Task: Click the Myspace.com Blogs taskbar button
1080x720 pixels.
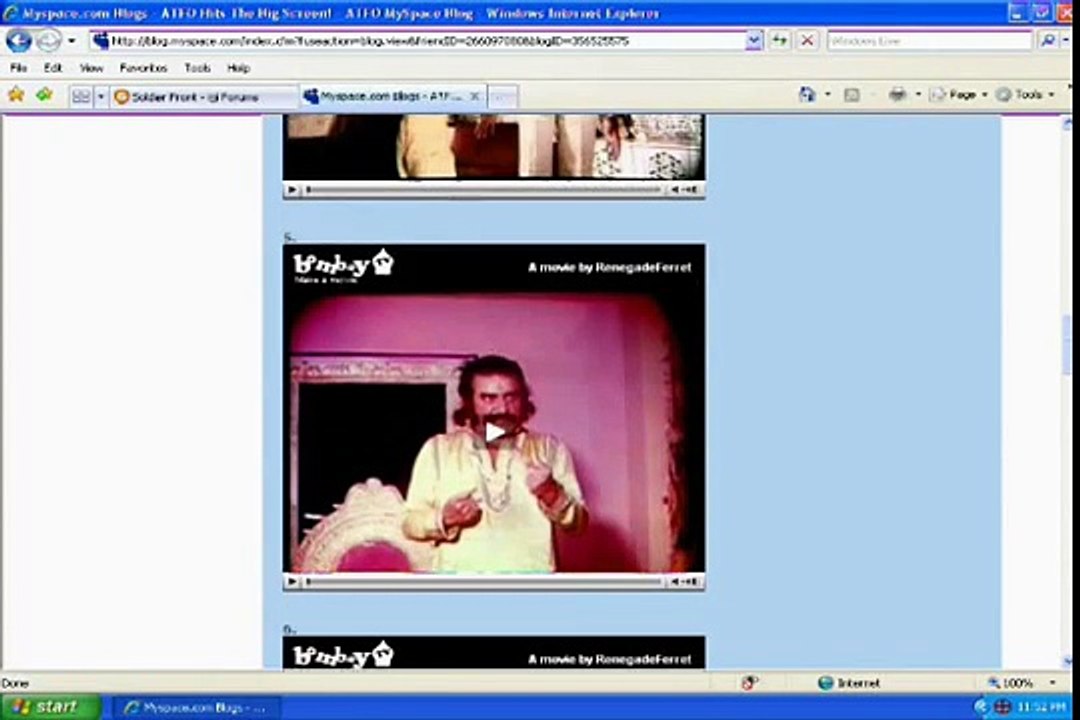Action: (x=196, y=708)
